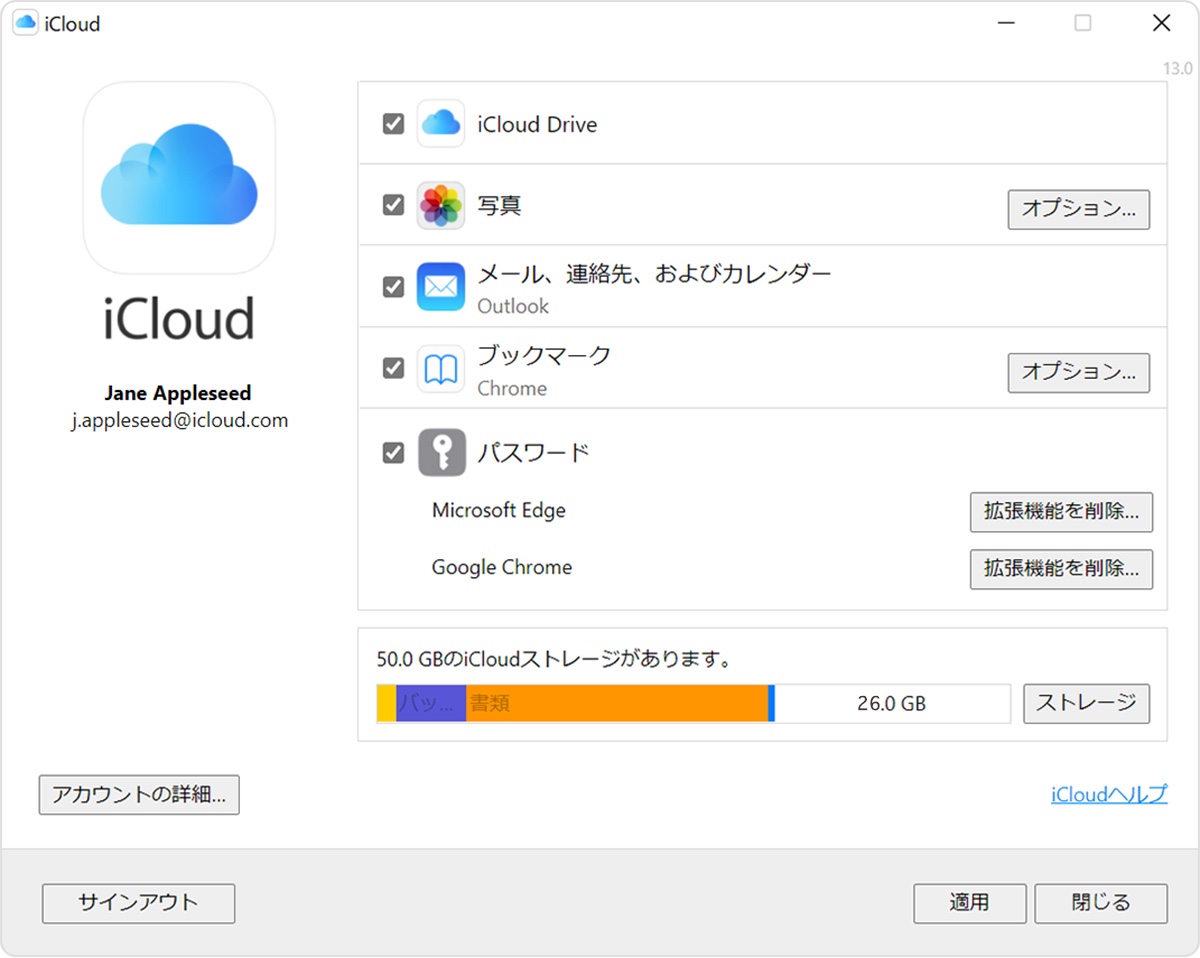This screenshot has height=958, width=1200.
Task: Click the Jane Appleseed name
Action: [x=178, y=393]
